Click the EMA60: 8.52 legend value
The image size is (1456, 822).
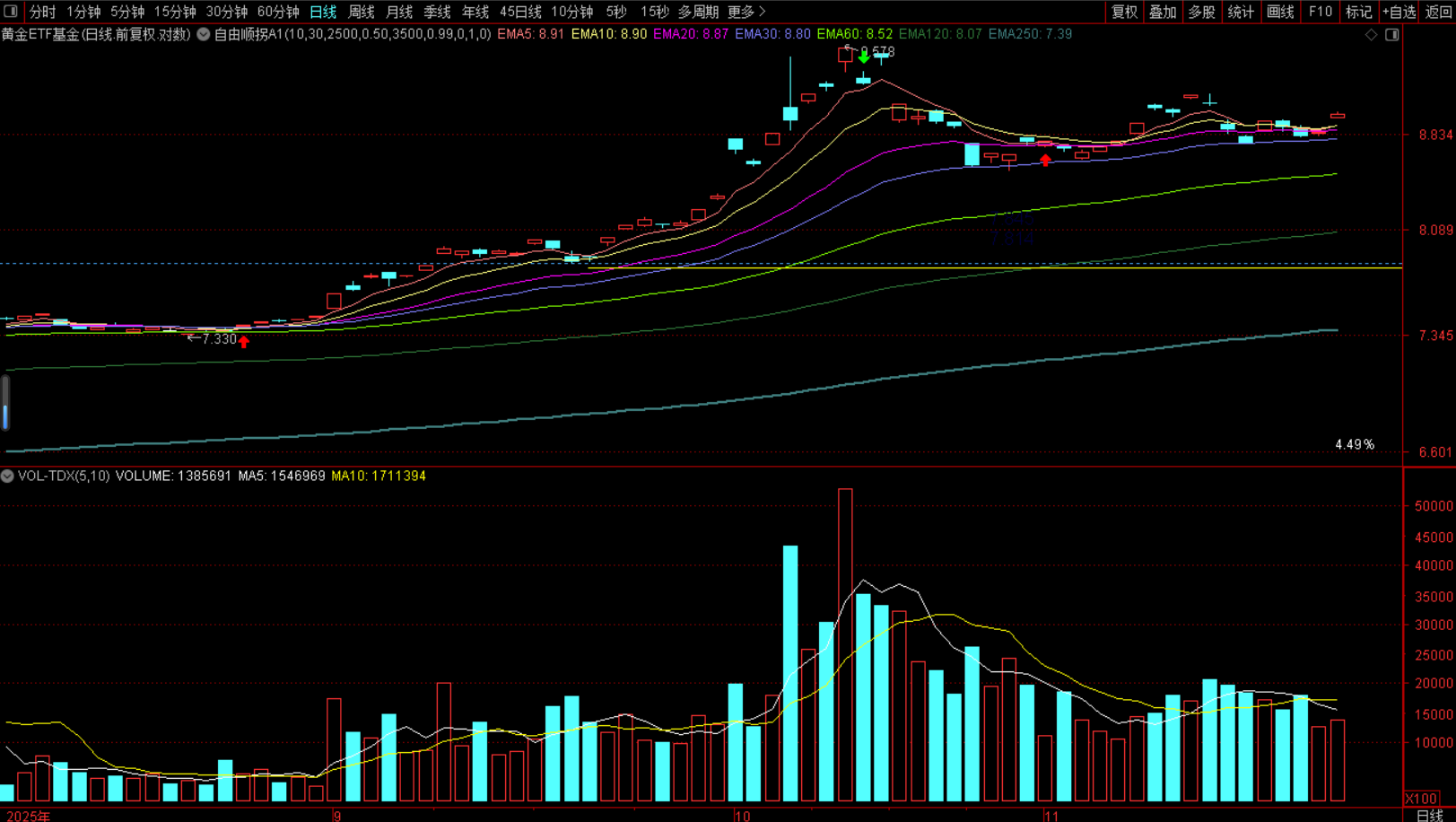[854, 34]
